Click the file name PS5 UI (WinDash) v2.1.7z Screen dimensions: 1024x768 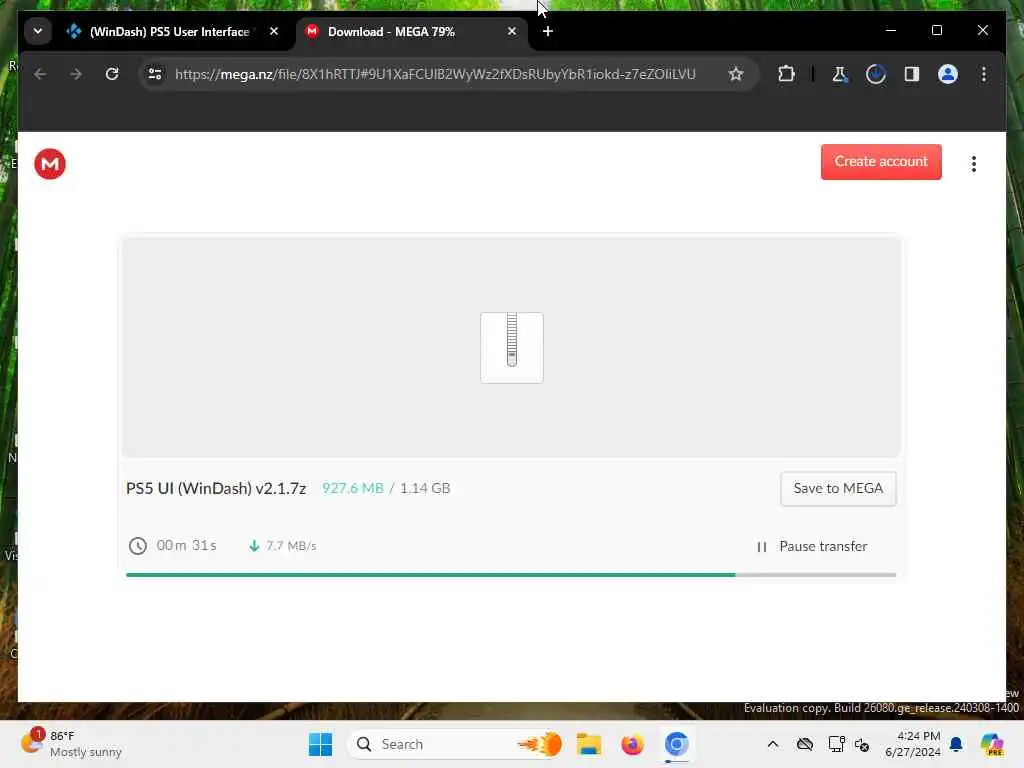coord(216,488)
